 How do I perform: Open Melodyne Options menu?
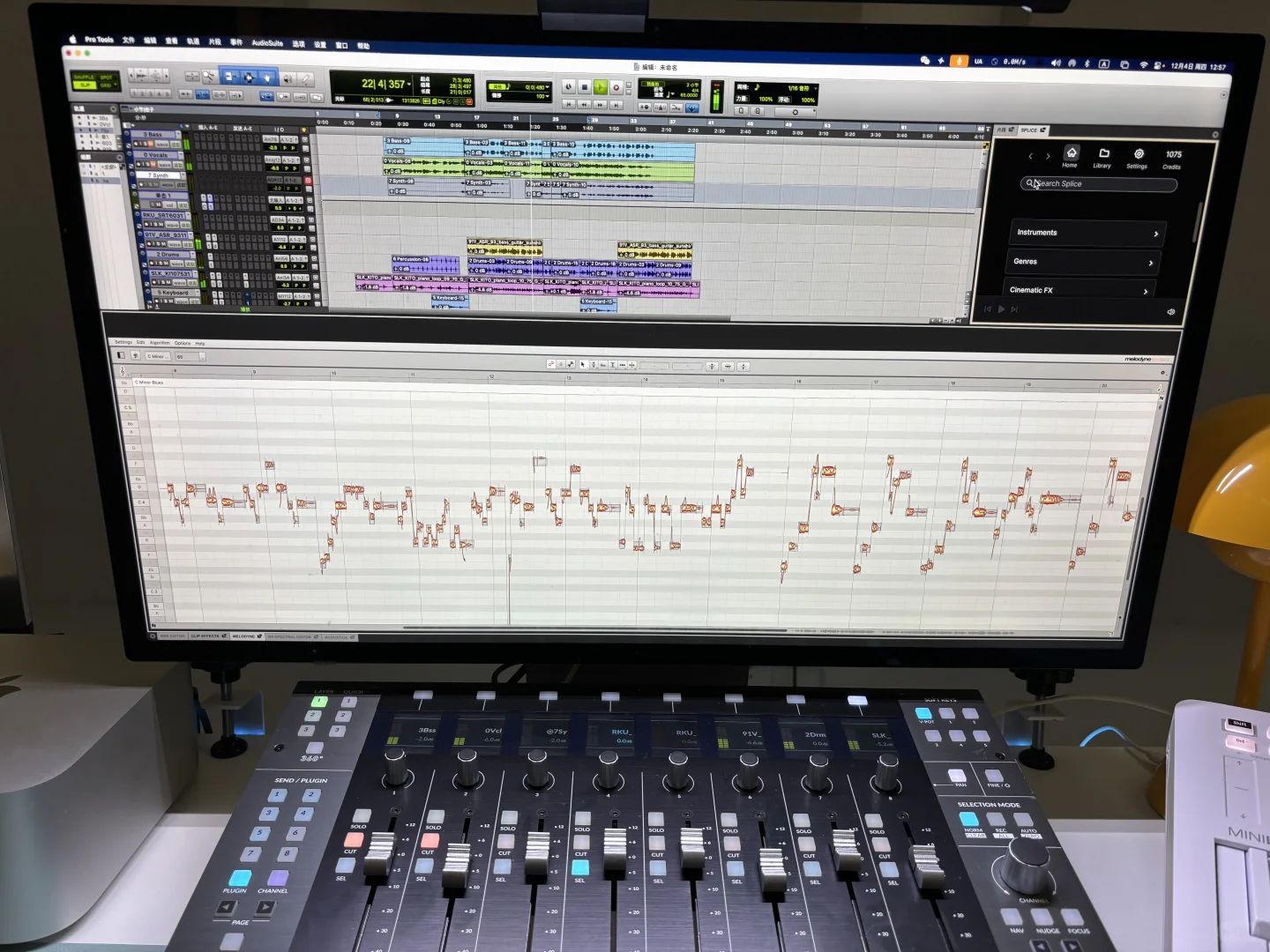[183, 343]
